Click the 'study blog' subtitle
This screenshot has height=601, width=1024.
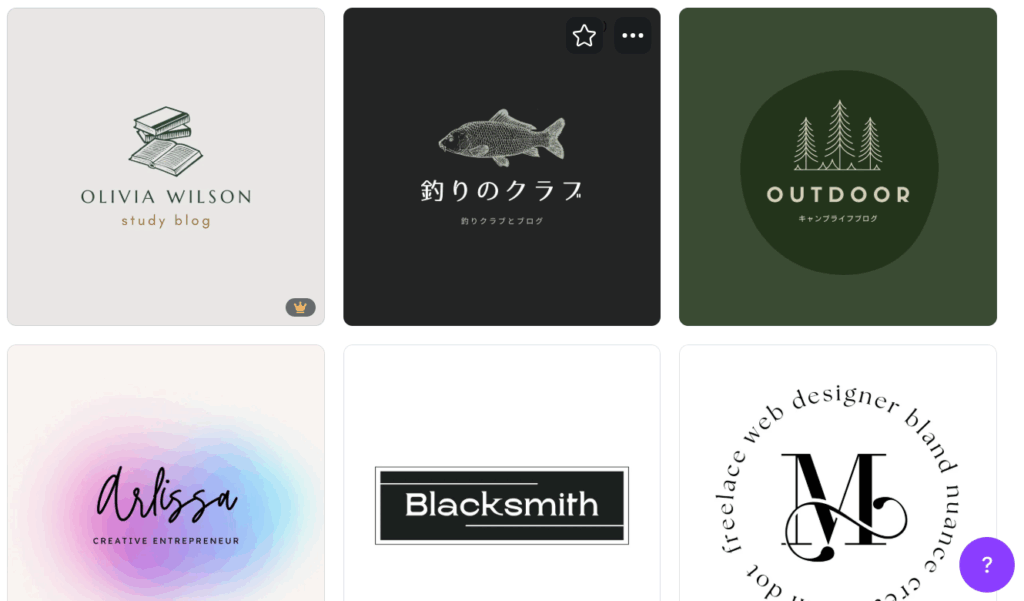[166, 221]
